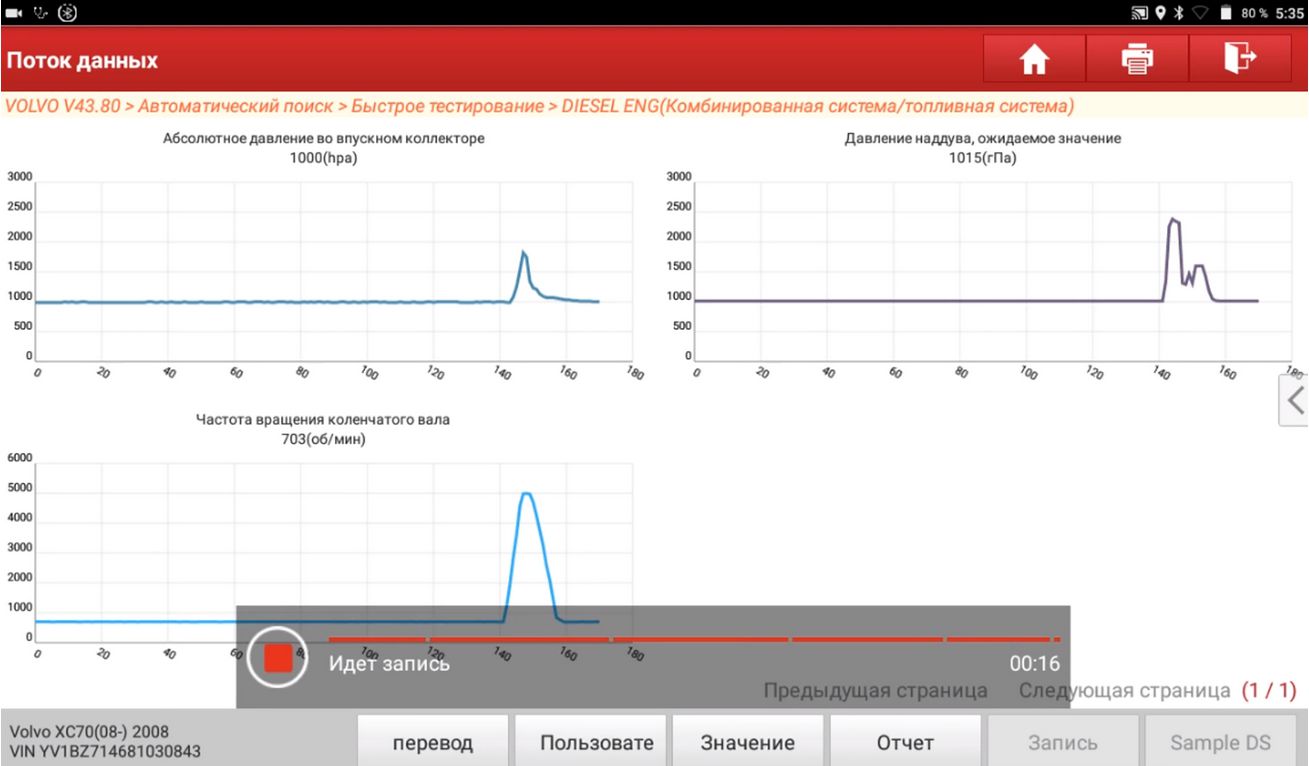
Task: Open the Отчет report button
Action: click(905, 742)
